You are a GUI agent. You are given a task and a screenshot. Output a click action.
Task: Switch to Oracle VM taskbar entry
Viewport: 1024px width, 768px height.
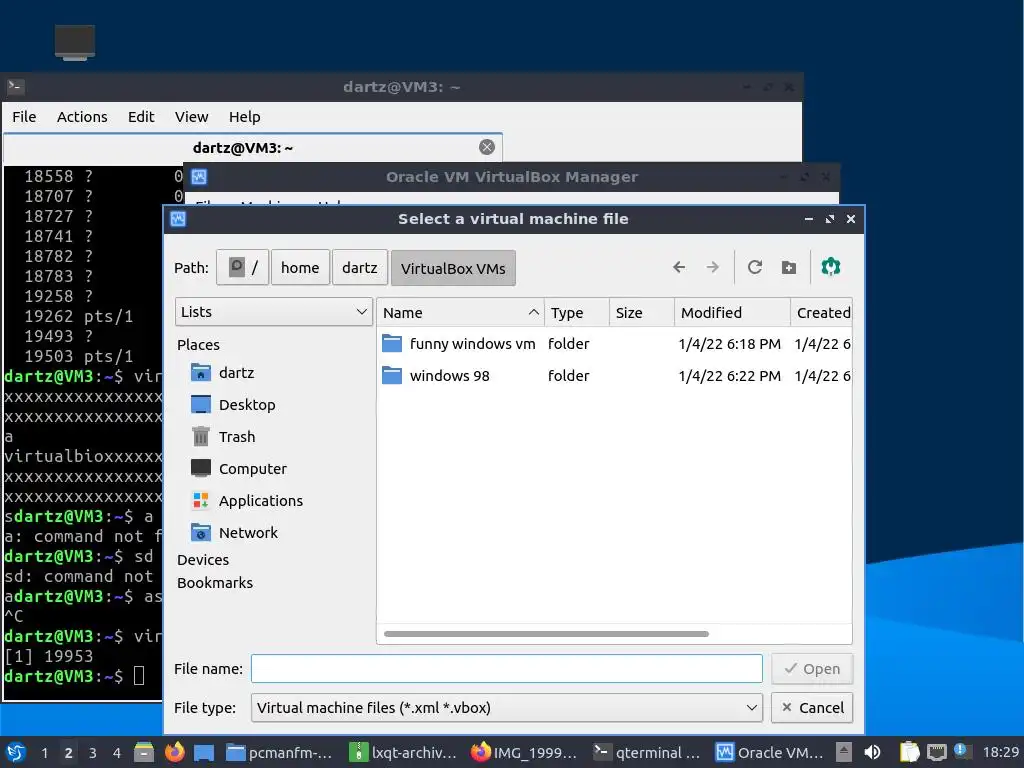[x=769, y=753]
